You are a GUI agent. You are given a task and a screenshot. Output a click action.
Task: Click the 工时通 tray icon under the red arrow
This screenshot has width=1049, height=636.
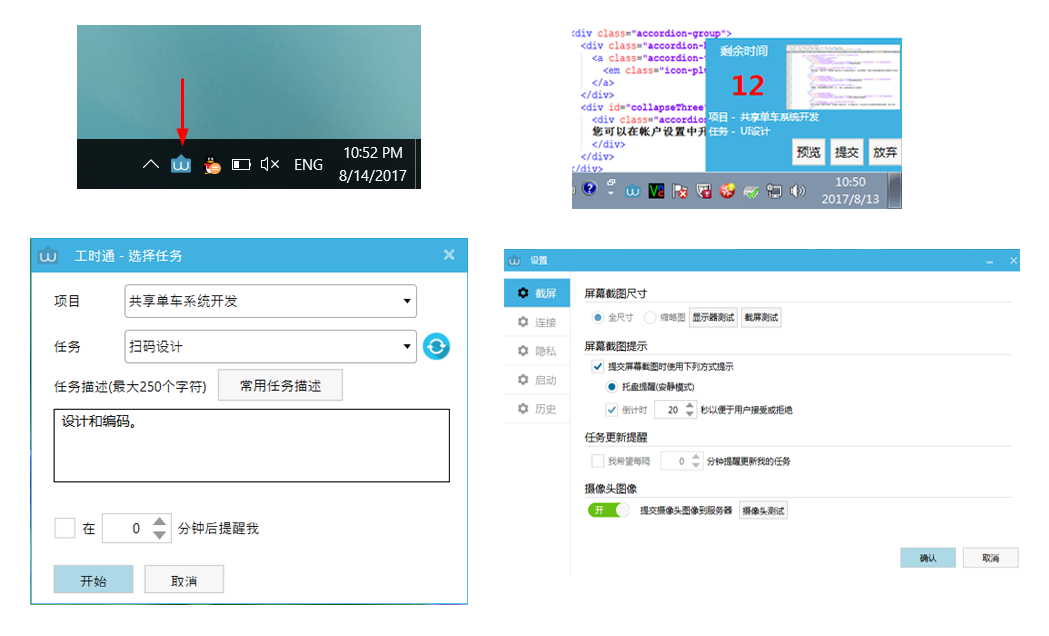point(181,165)
